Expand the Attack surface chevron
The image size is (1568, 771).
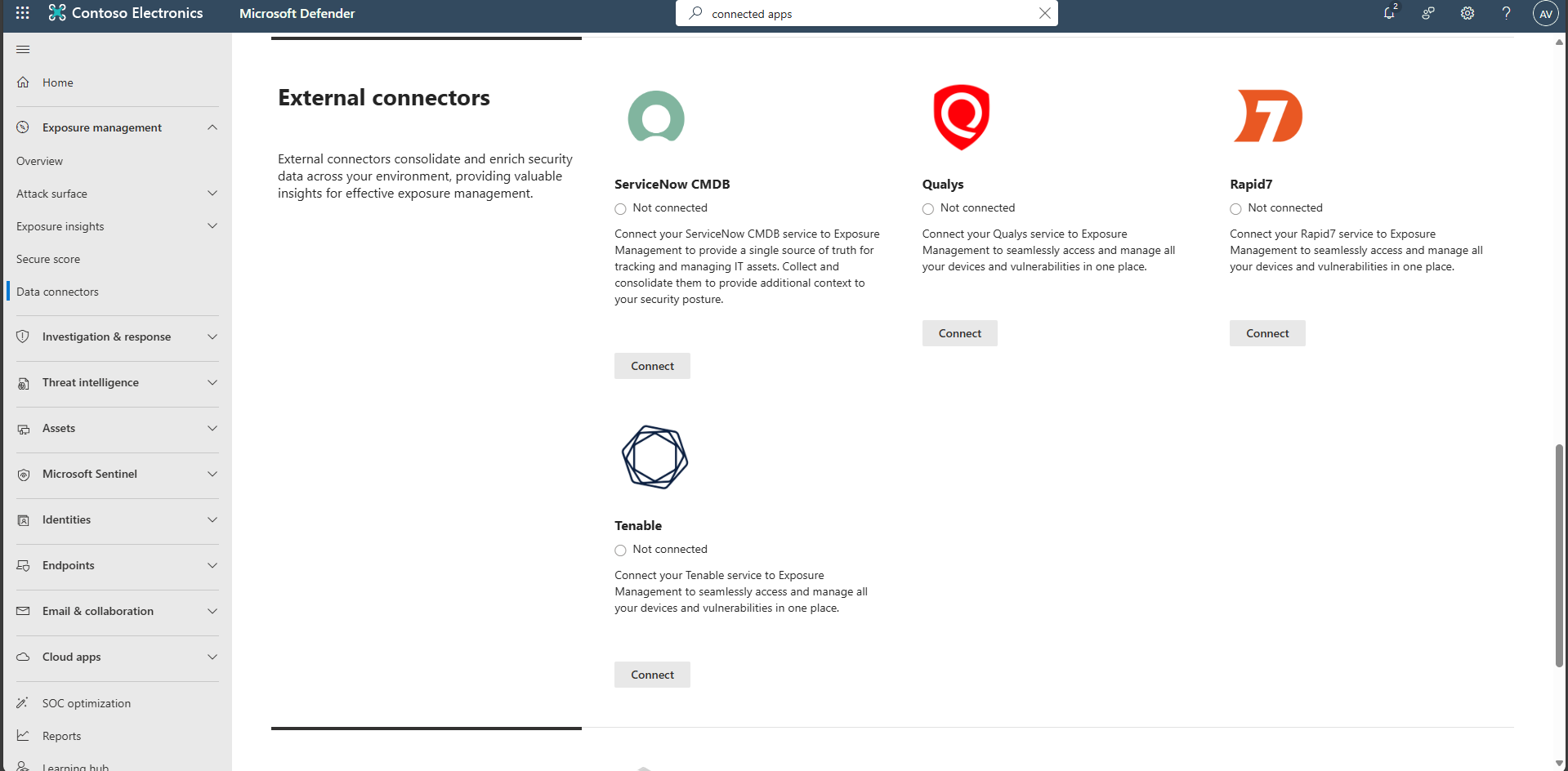click(x=212, y=194)
